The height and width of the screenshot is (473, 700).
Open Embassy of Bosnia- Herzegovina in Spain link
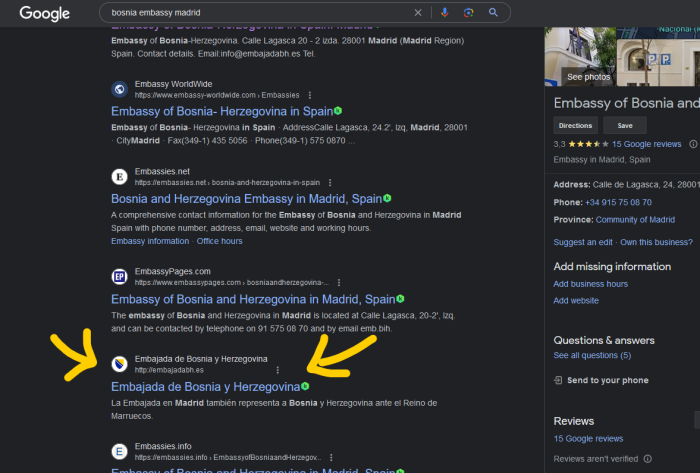coord(222,111)
